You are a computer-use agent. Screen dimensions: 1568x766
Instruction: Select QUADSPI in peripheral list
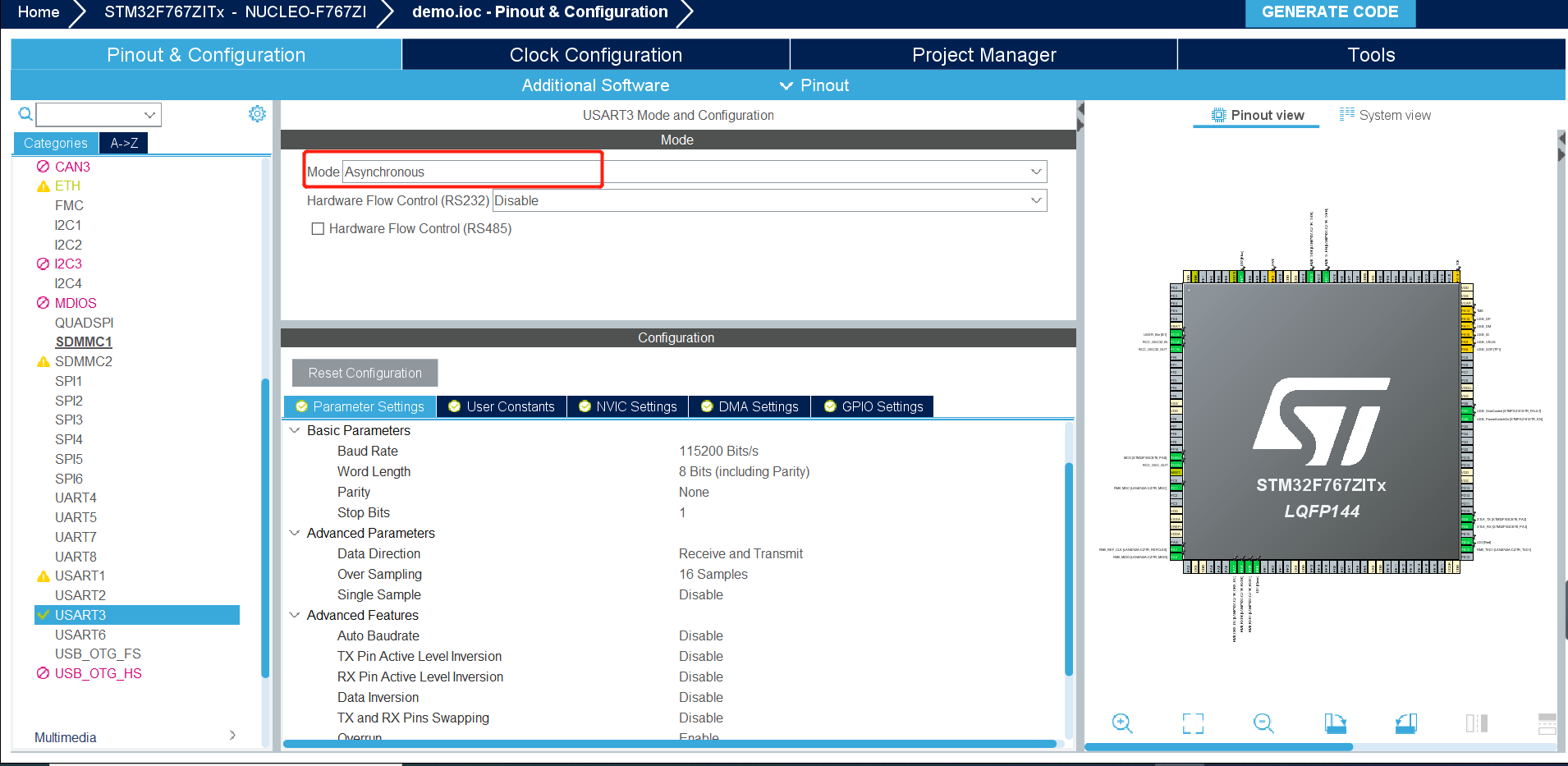(85, 323)
